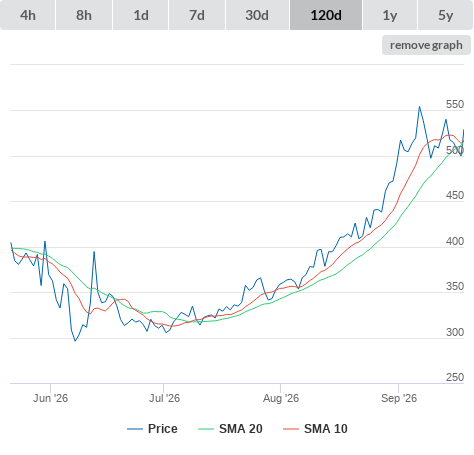Hide the SMA 20 series via legend

click(230, 429)
